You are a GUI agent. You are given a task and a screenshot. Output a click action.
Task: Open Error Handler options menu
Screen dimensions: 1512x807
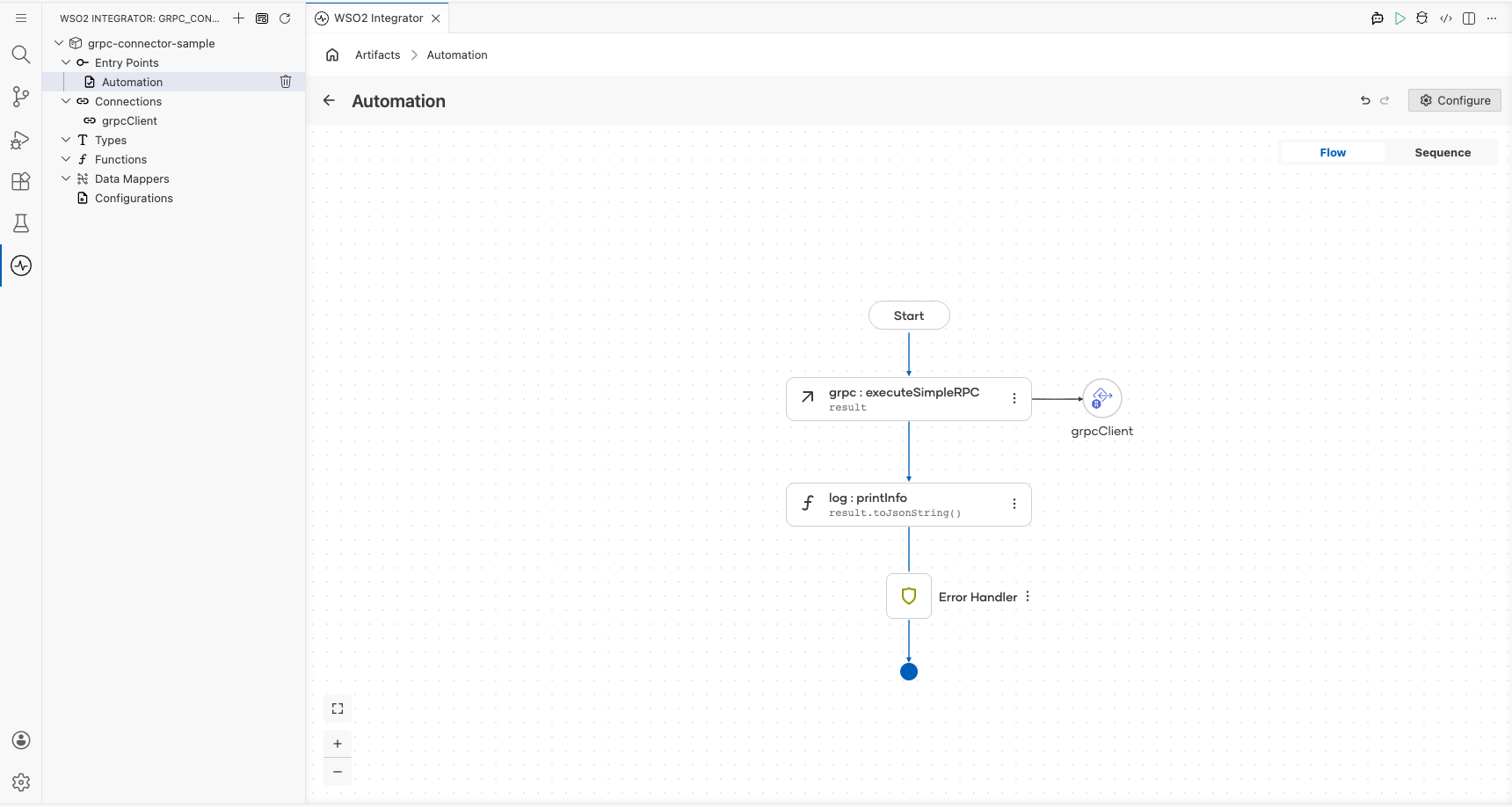1028,596
